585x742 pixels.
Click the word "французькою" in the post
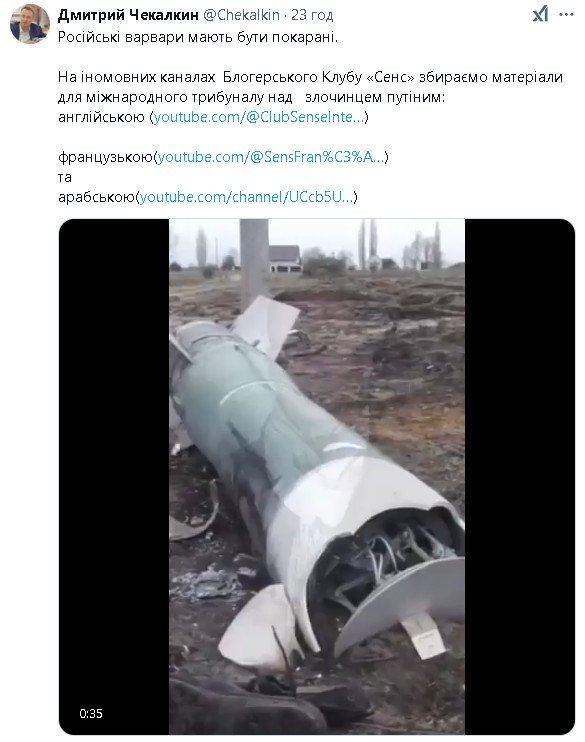click(106, 157)
